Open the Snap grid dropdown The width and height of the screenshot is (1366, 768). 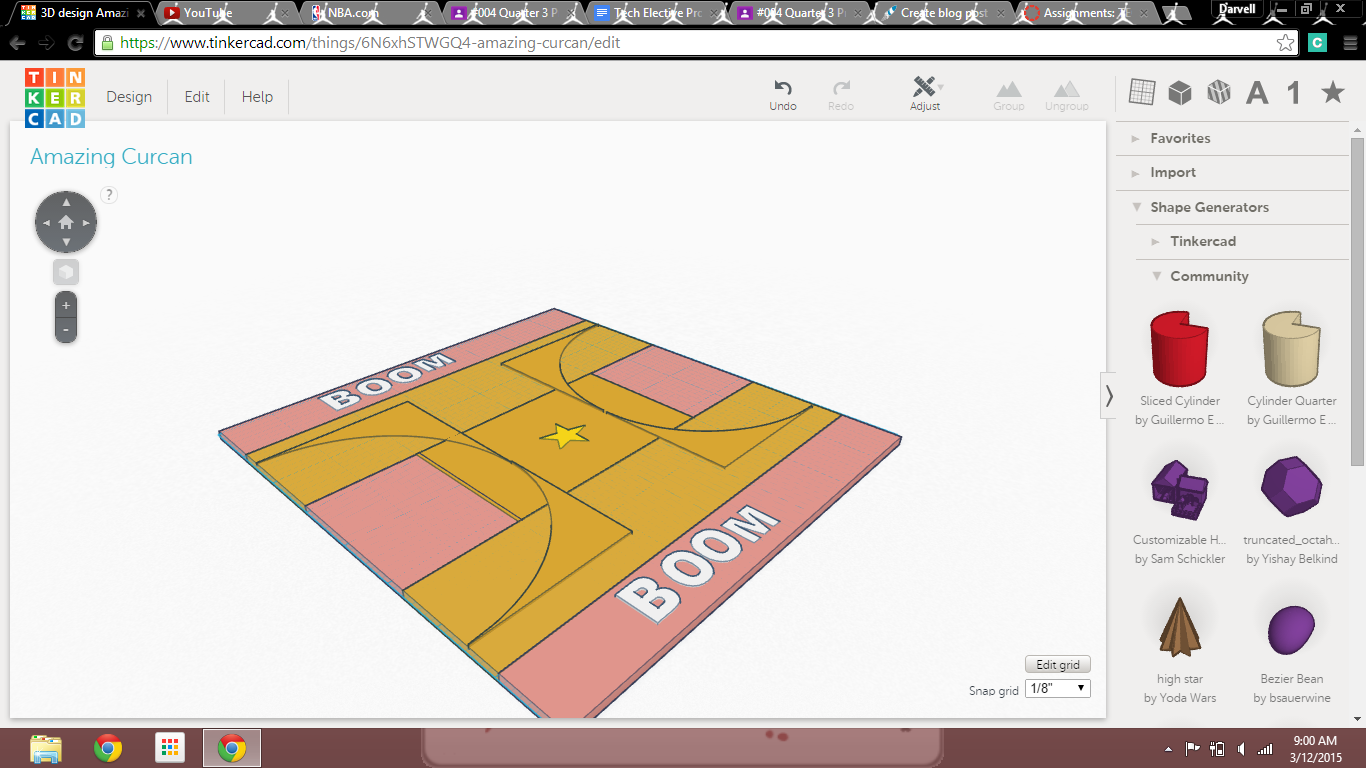[1058, 689]
